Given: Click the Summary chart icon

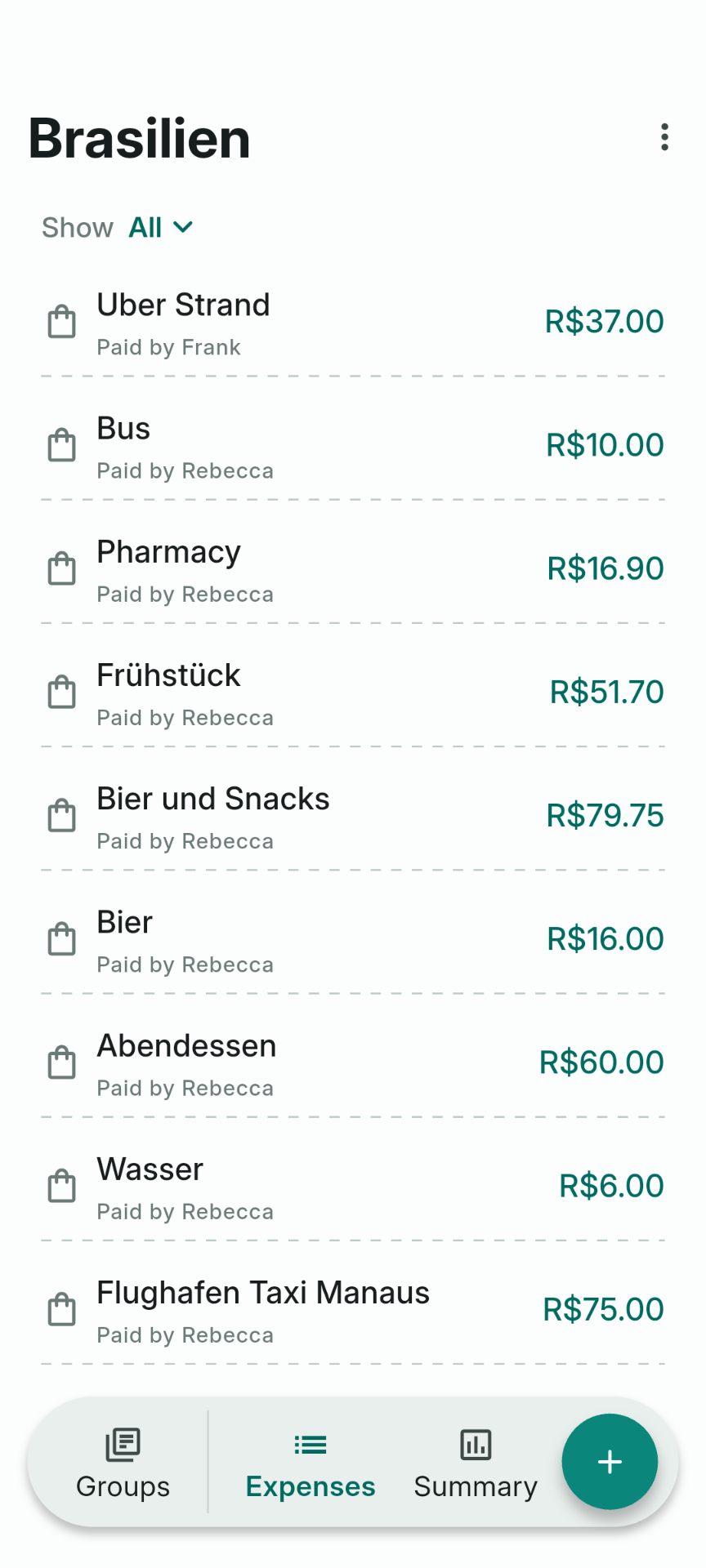Looking at the screenshot, I should 476,1444.
